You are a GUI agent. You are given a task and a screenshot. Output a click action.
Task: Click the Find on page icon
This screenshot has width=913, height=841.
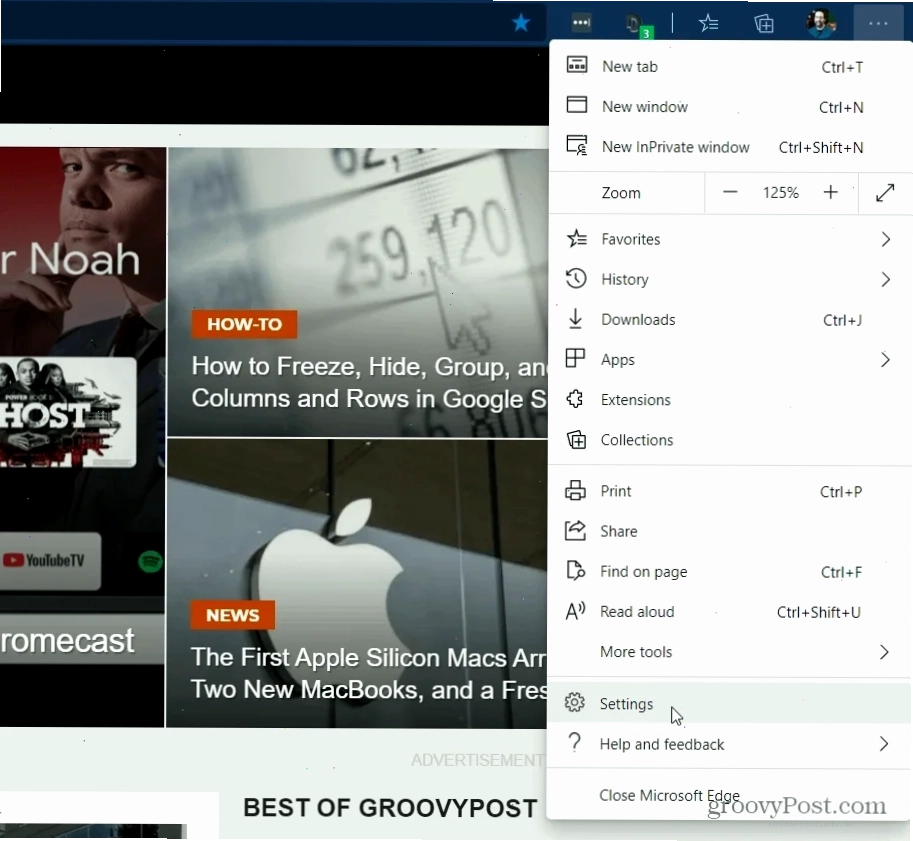[575, 571]
